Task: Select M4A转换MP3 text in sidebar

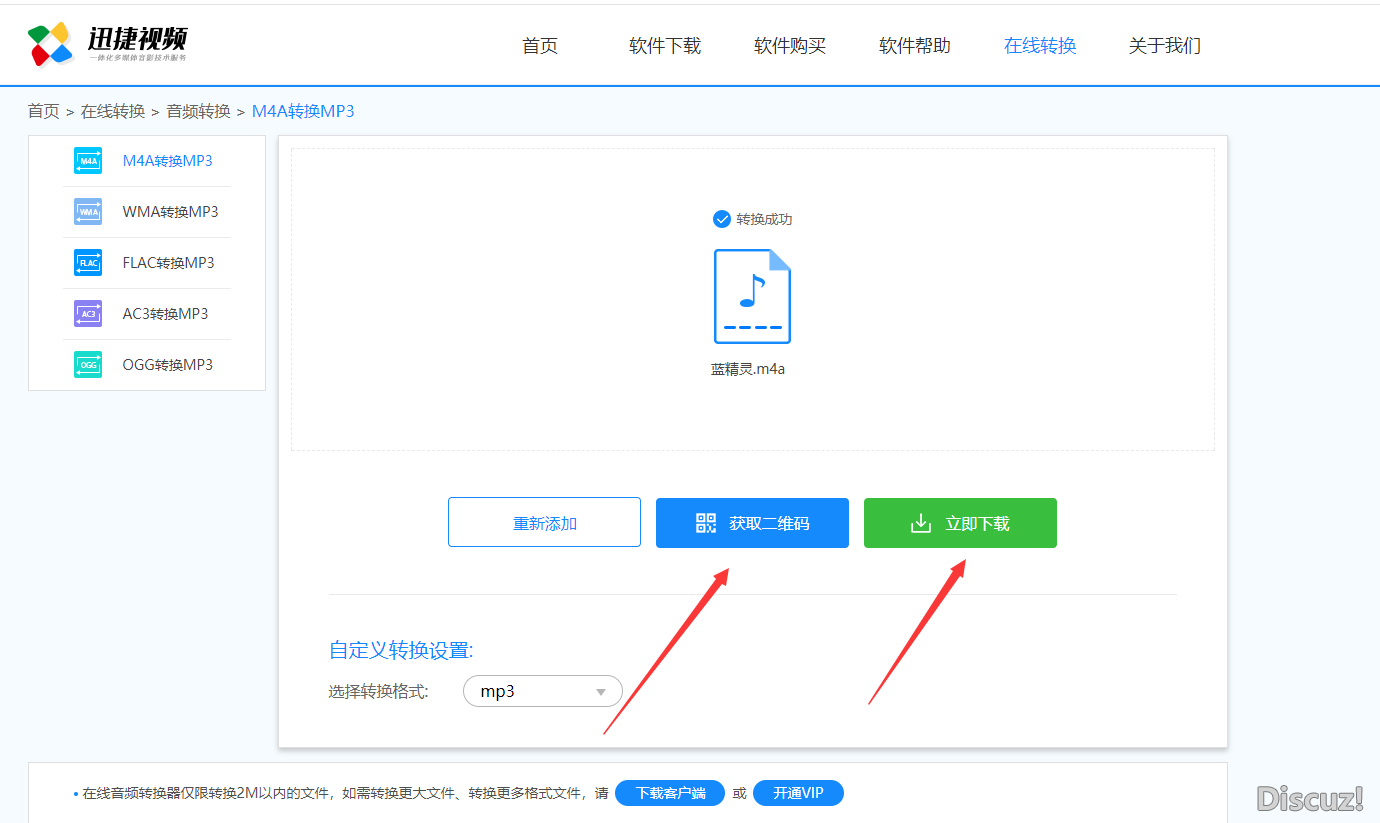Action: [167, 160]
